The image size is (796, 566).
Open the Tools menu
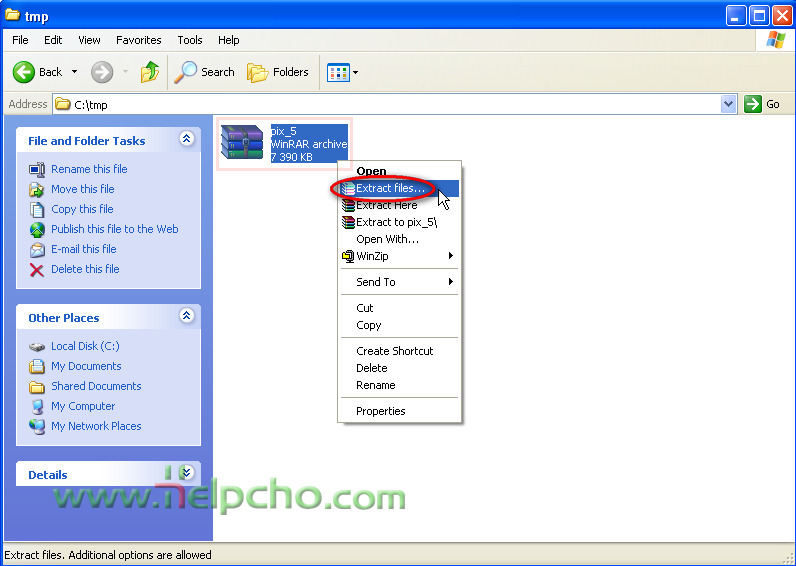[190, 40]
